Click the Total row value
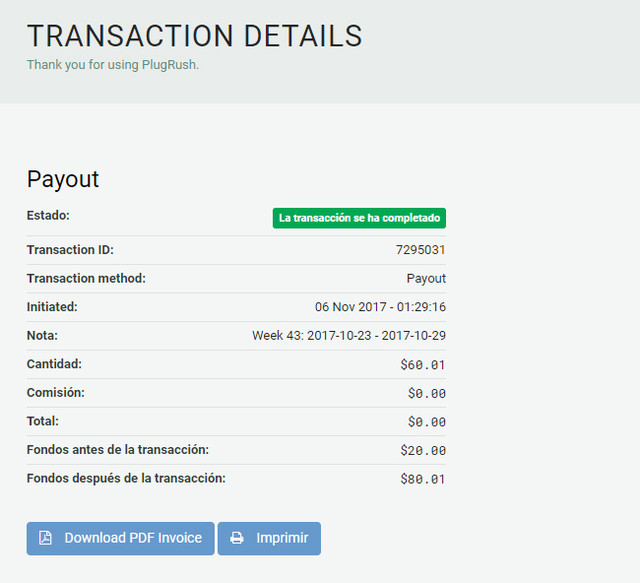 click(427, 422)
